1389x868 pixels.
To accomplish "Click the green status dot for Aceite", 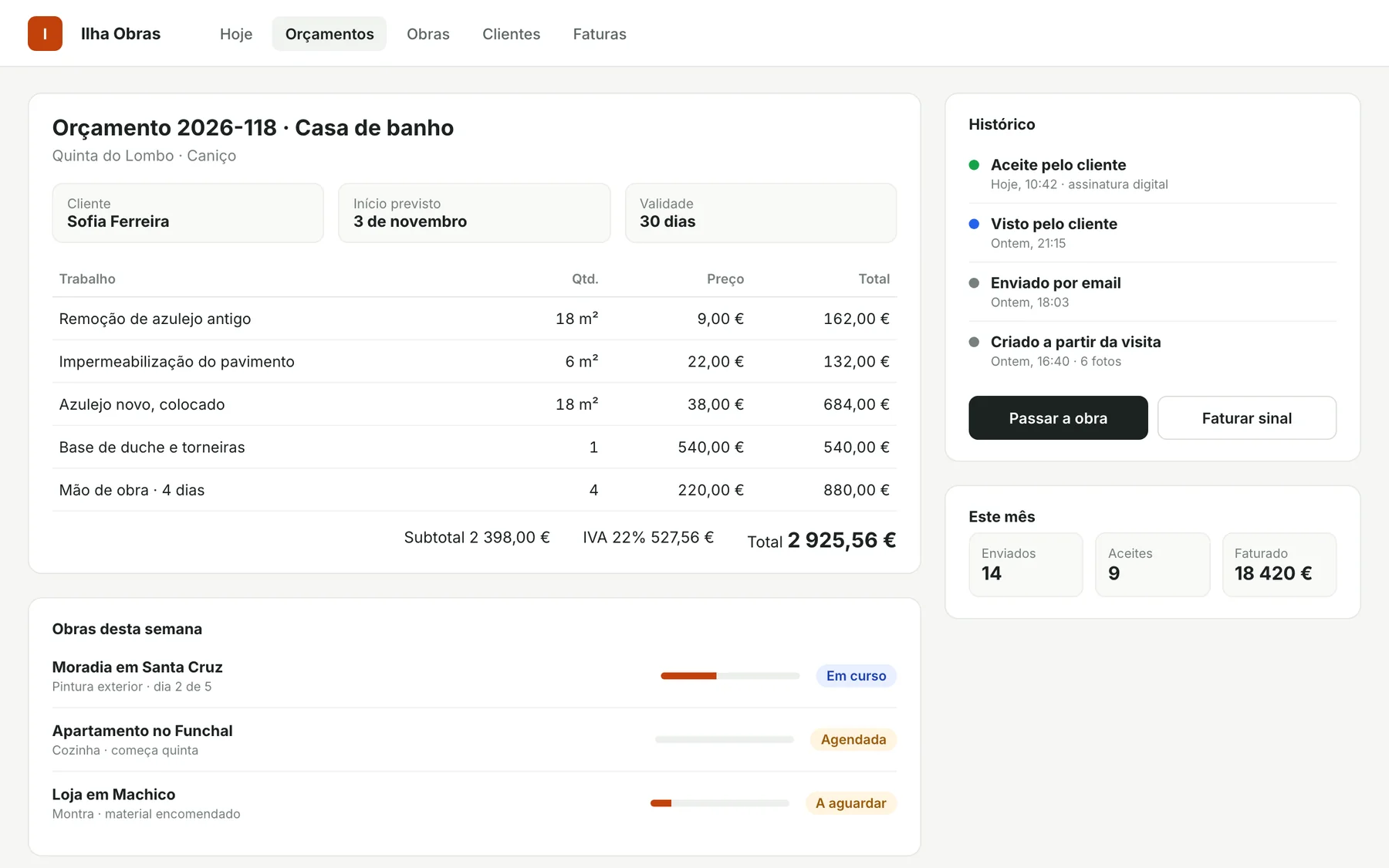I will tap(974, 165).
